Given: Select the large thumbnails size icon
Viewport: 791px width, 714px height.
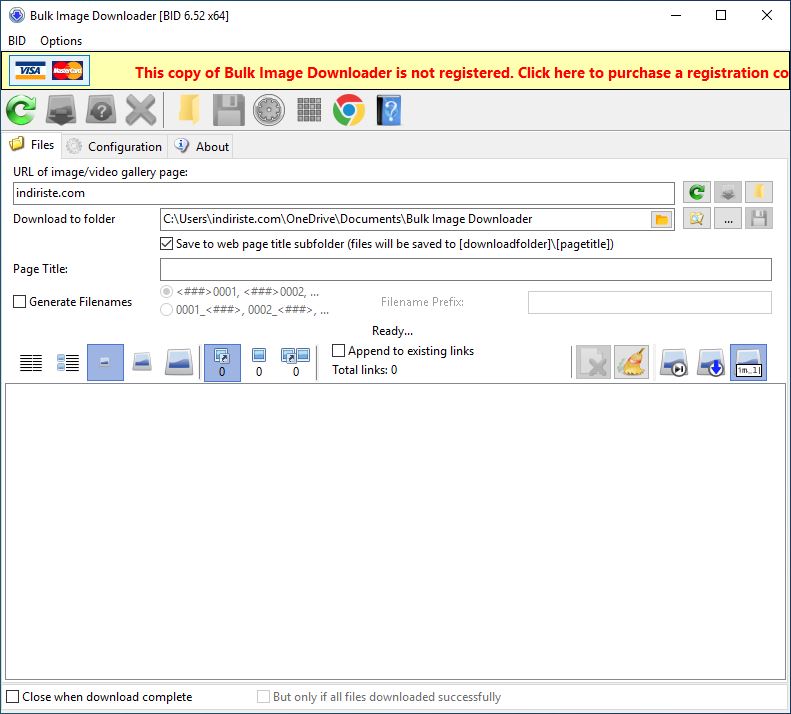Looking at the screenshot, I should click(x=179, y=362).
